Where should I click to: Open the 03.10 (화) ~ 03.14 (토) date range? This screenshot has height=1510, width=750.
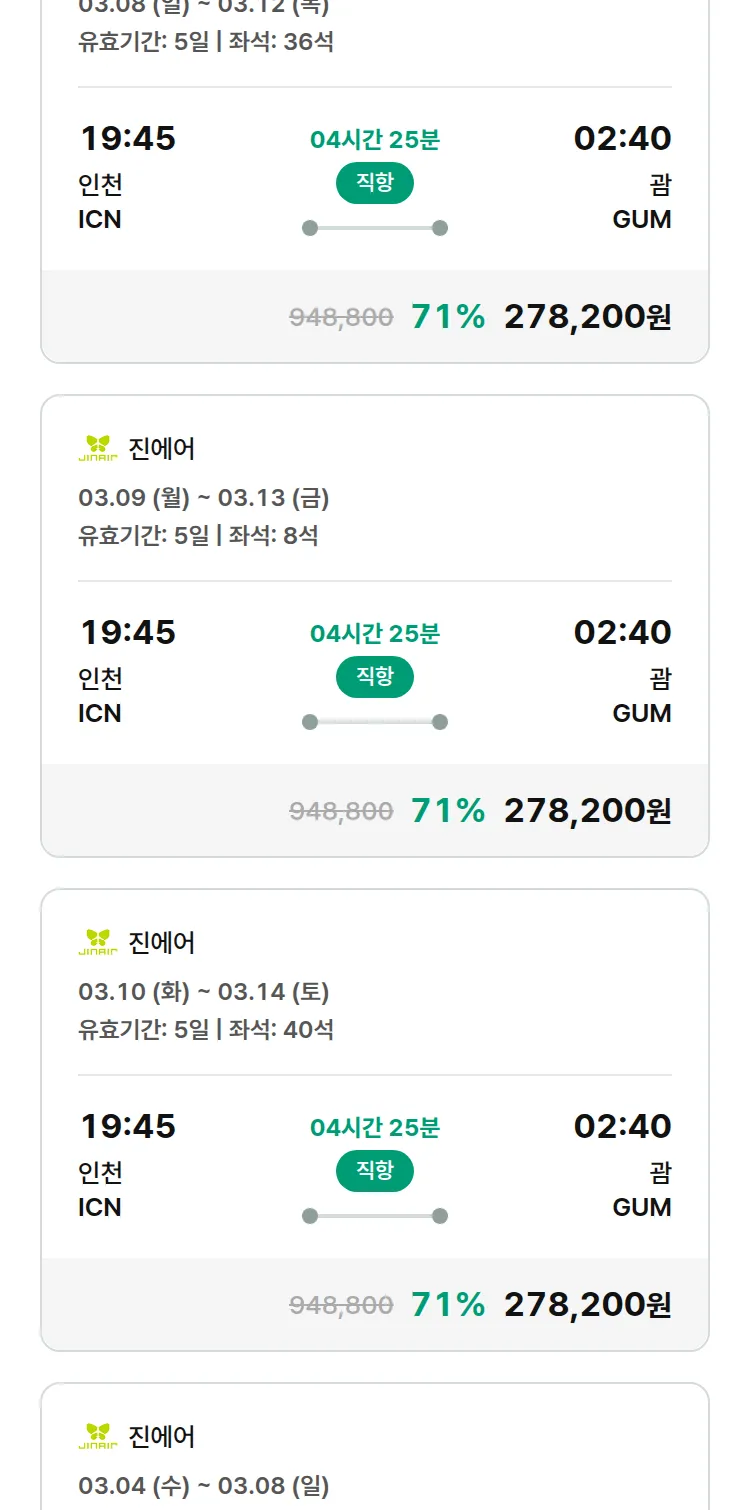point(204,992)
